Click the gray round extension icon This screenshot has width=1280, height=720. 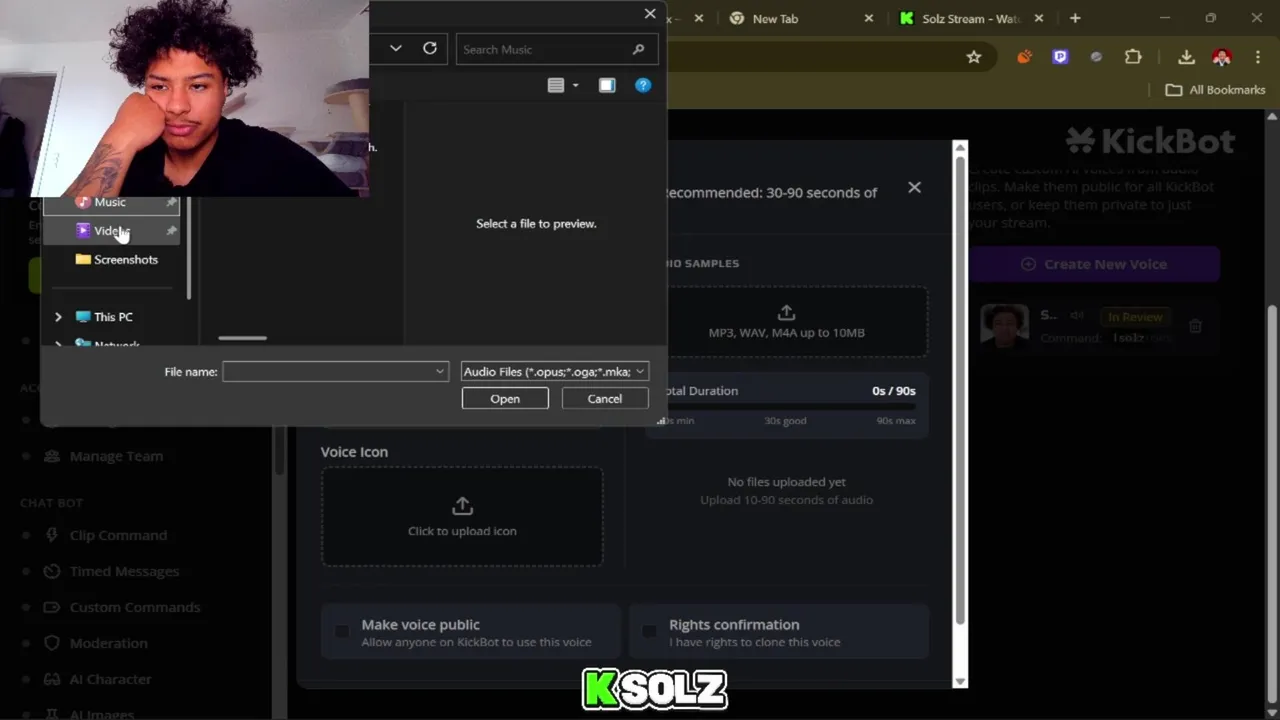click(x=1096, y=57)
